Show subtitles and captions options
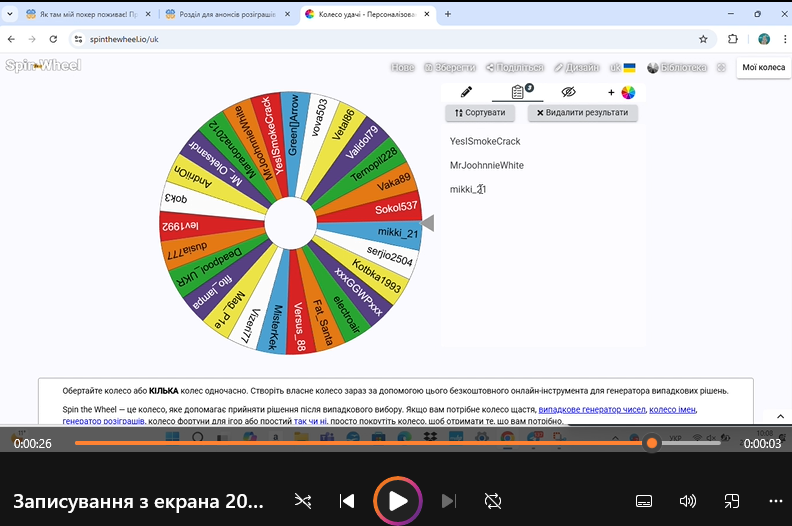The image size is (792, 526). (644, 500)
